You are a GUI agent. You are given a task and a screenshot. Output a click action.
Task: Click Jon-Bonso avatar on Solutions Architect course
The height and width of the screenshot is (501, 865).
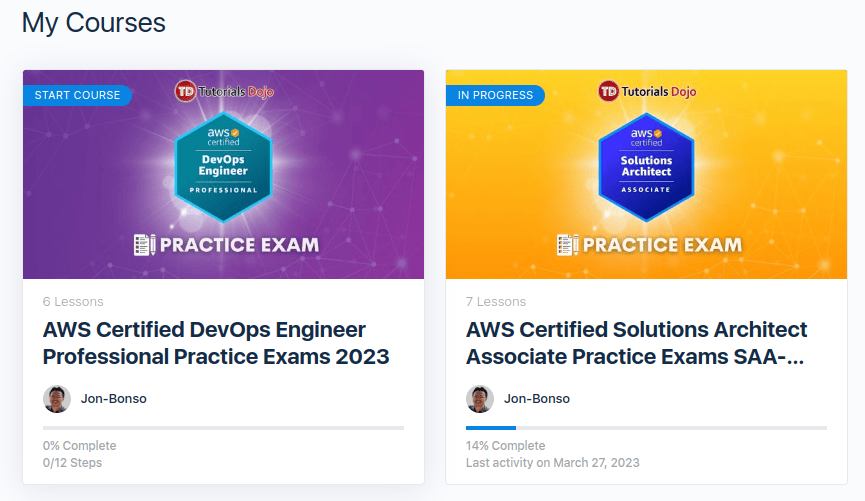(x=480, y=399)
